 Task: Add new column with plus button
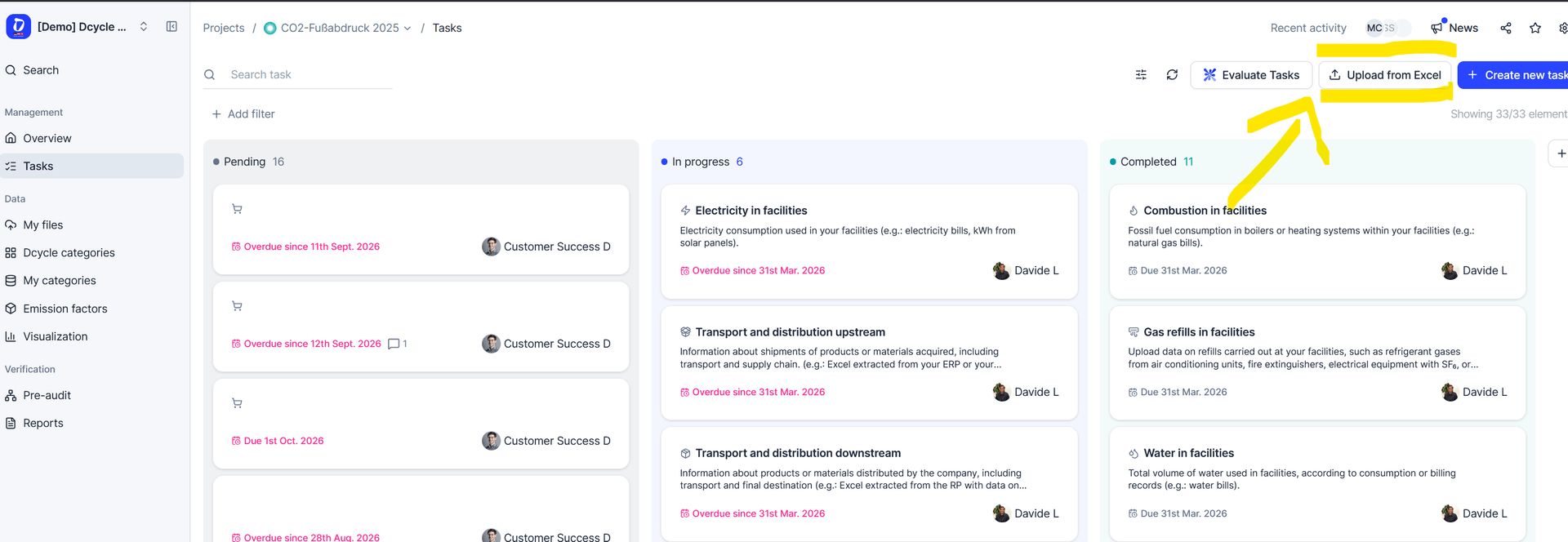point(1560,153)
